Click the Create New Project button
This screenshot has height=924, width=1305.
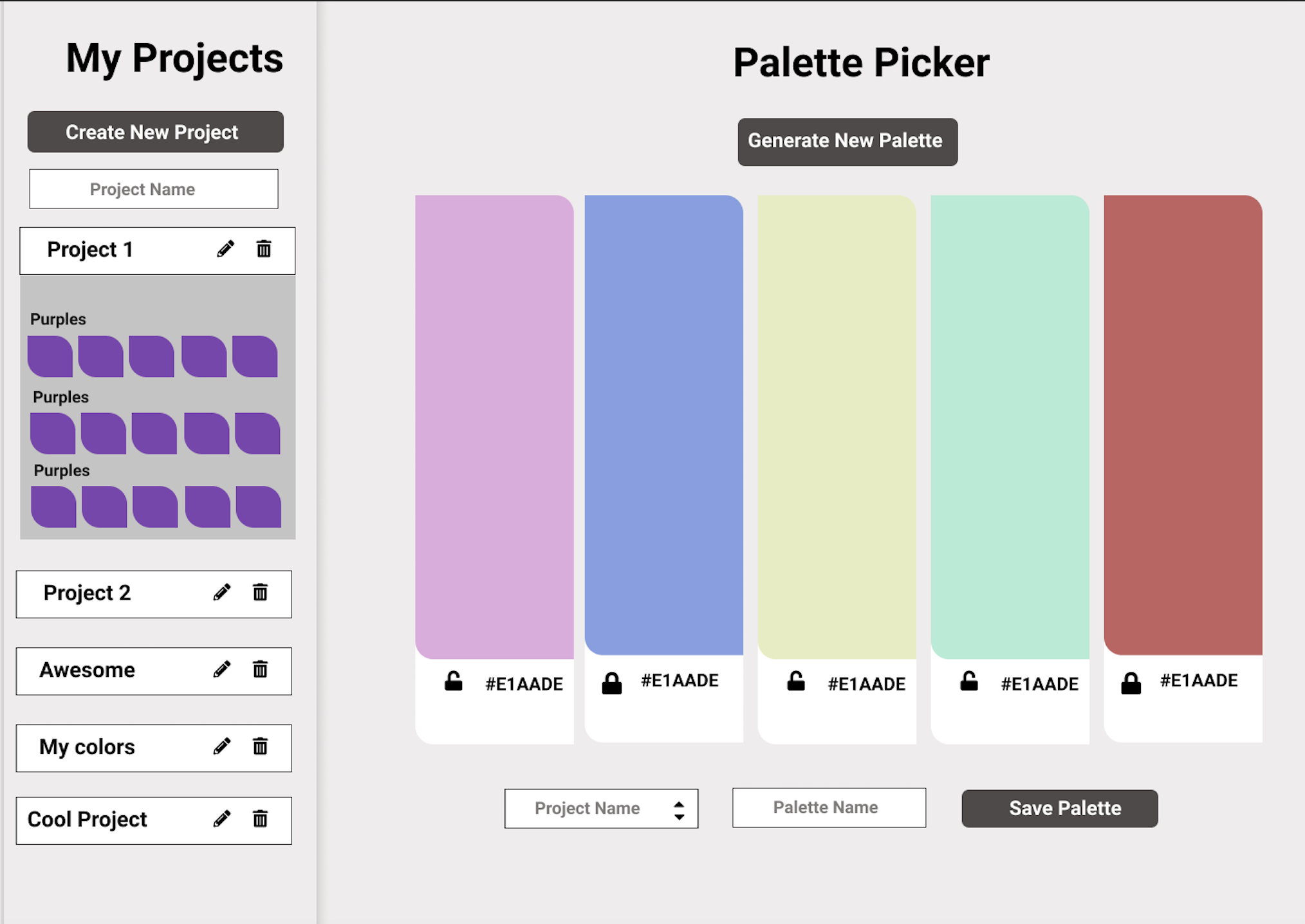[154, 132]
